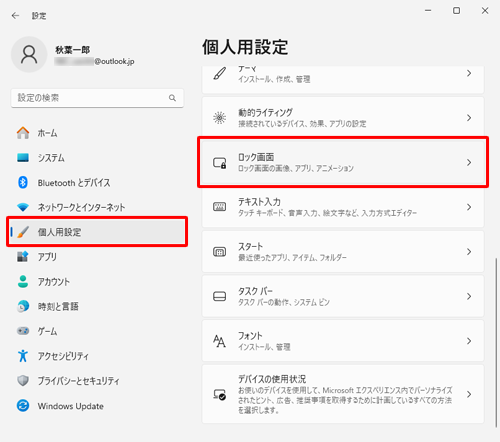Screen dimensions: 500x442
Task: Close the settings window
Action: (485, 11)
